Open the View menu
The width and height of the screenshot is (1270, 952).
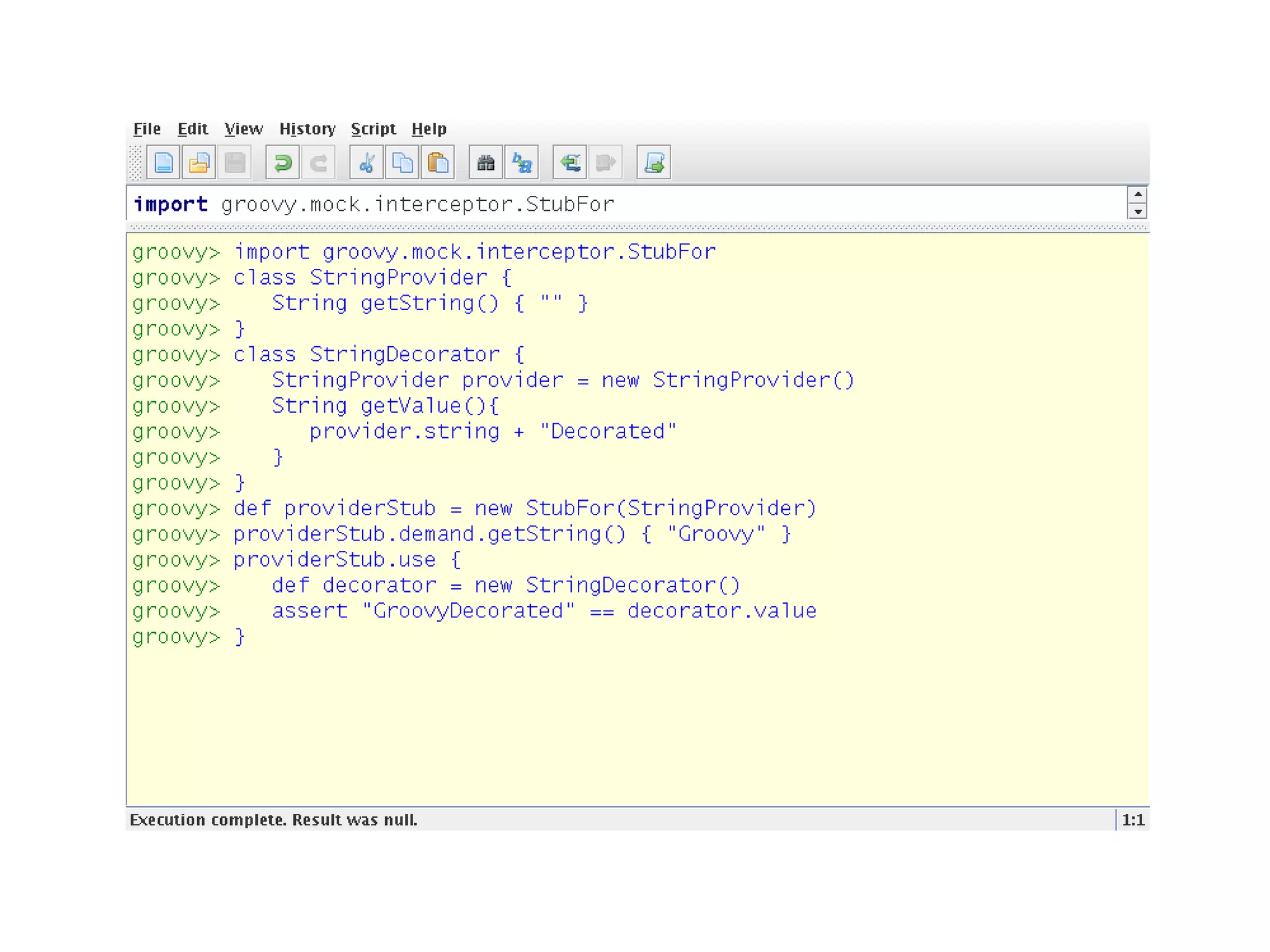[x=243, y=129]
